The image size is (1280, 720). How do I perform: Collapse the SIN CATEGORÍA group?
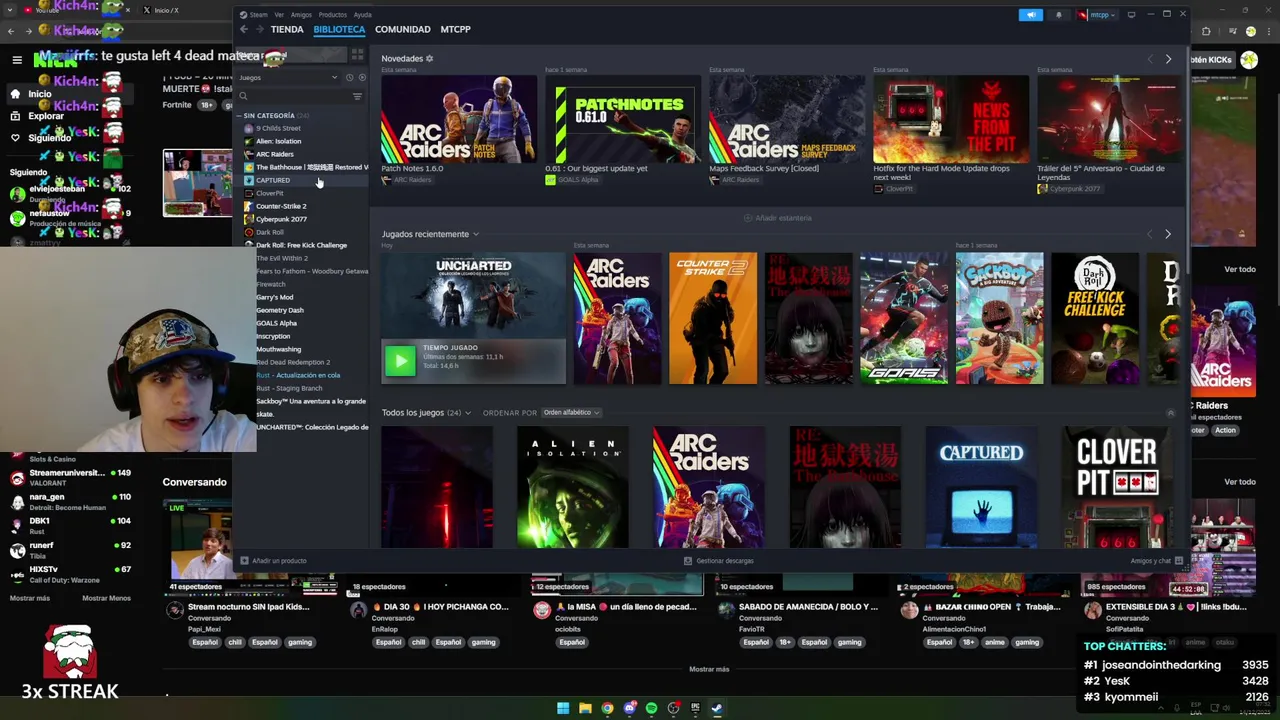point(239,116)
